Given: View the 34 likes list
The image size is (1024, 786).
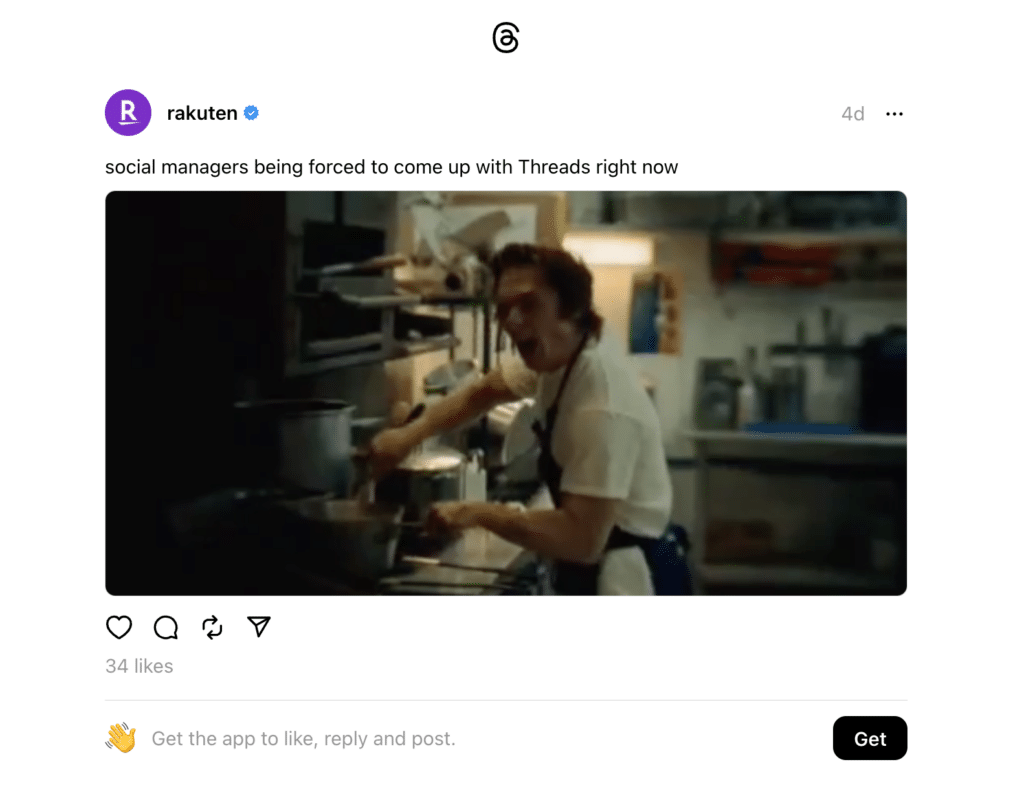Looking at the screenshot, I should point(139,666).
